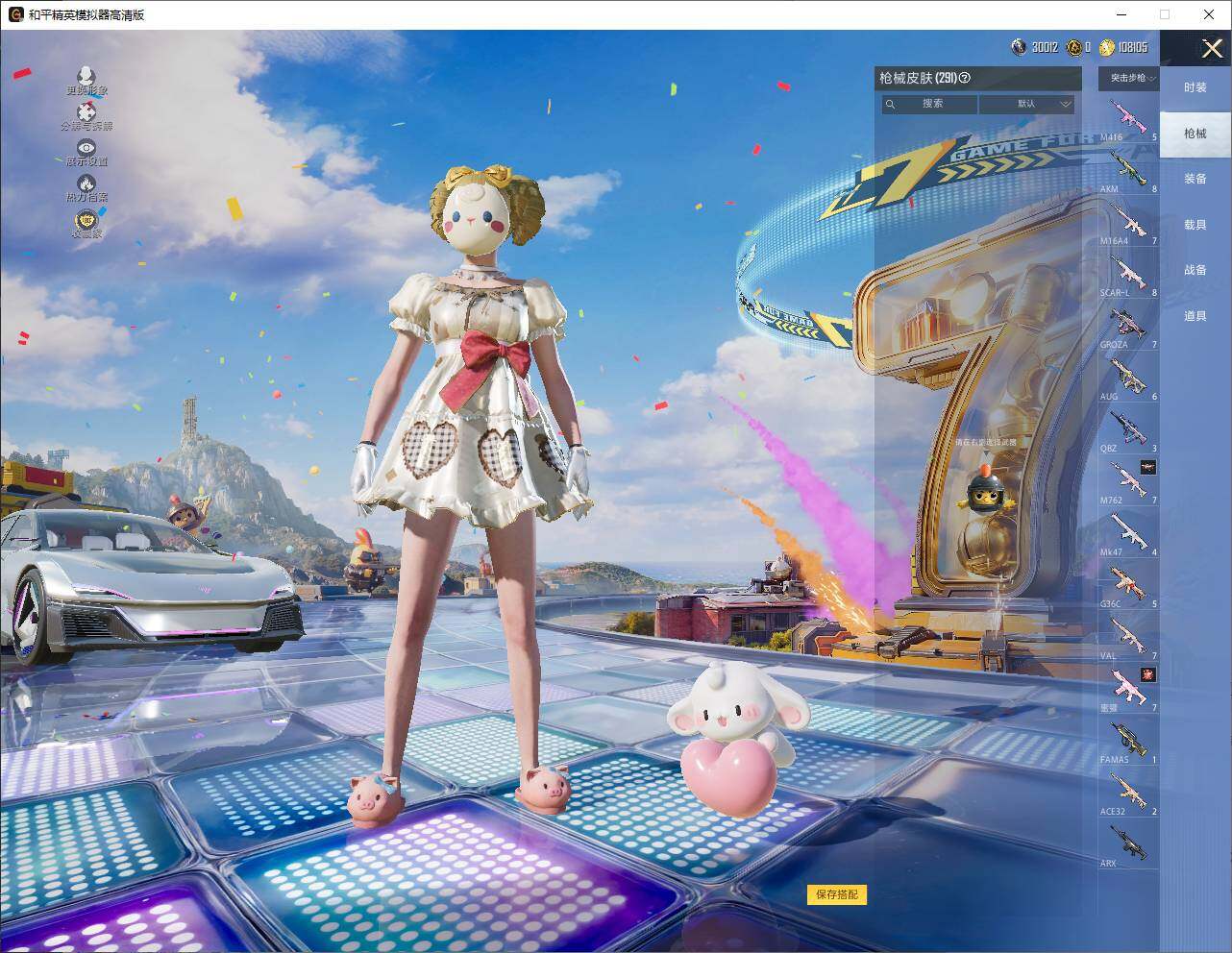This screenshot has height=953, width=1232.
Task: Select the Mk47 weapon skin
Action: (x=1128, y=534)
